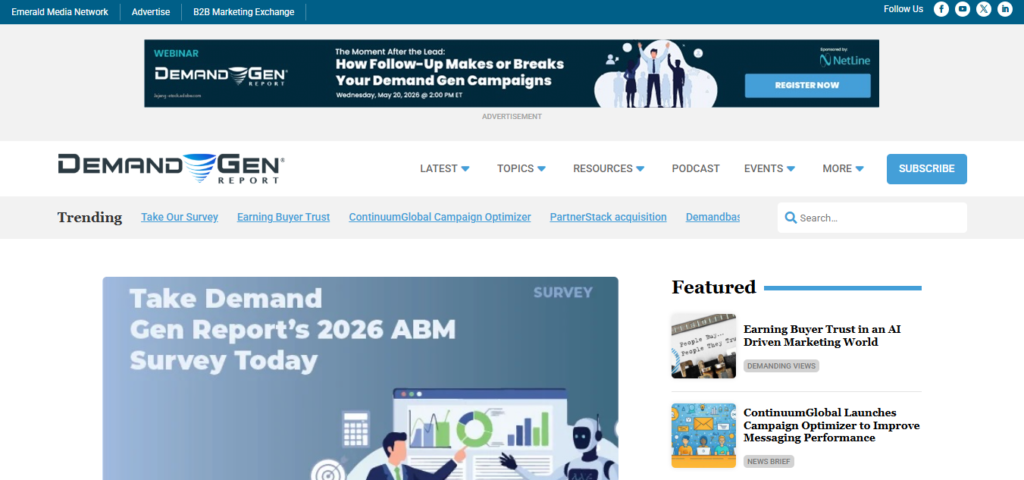
Task: Click REGISTER NOW in the webinar banner
Action: point(807,86)
